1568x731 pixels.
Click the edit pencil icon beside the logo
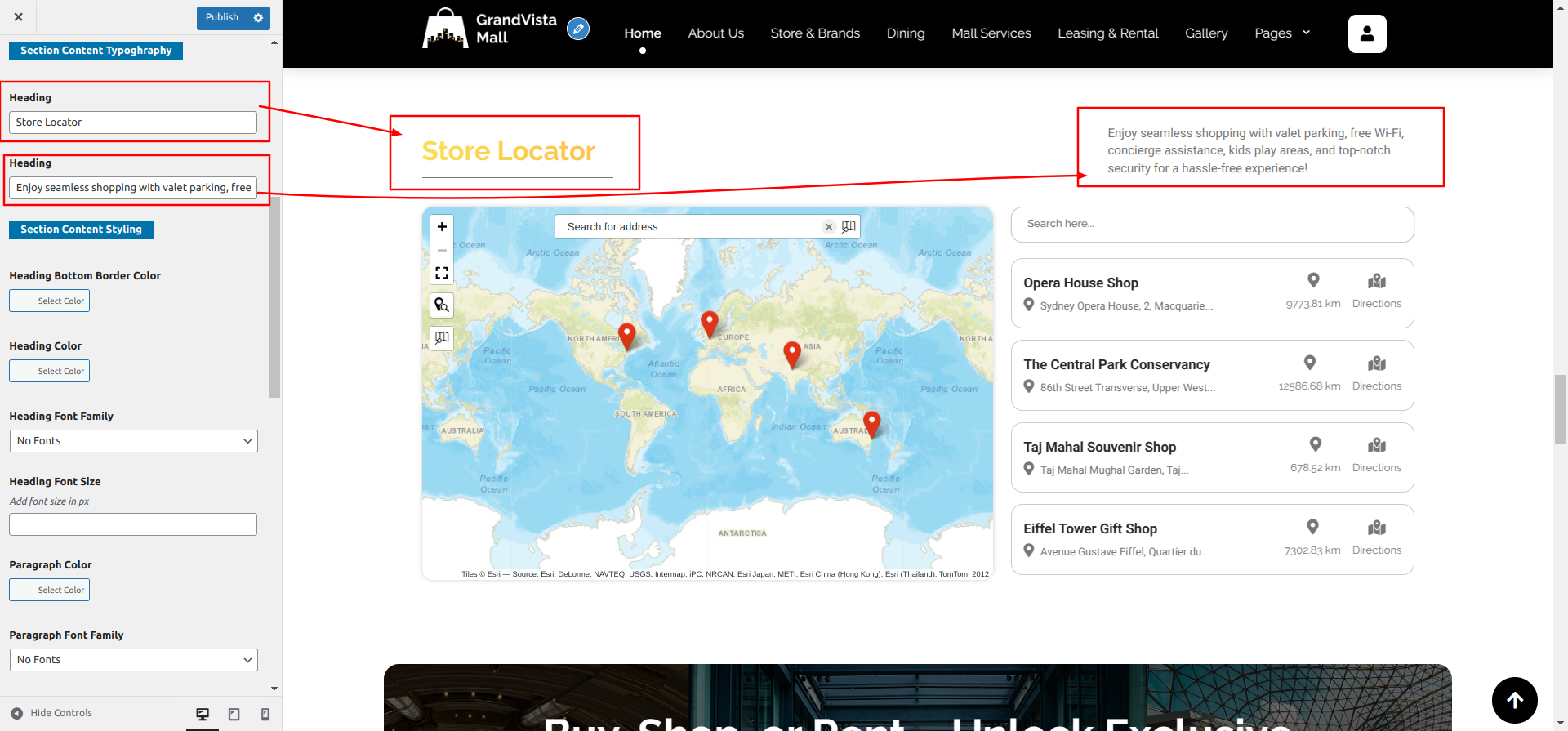578,29
